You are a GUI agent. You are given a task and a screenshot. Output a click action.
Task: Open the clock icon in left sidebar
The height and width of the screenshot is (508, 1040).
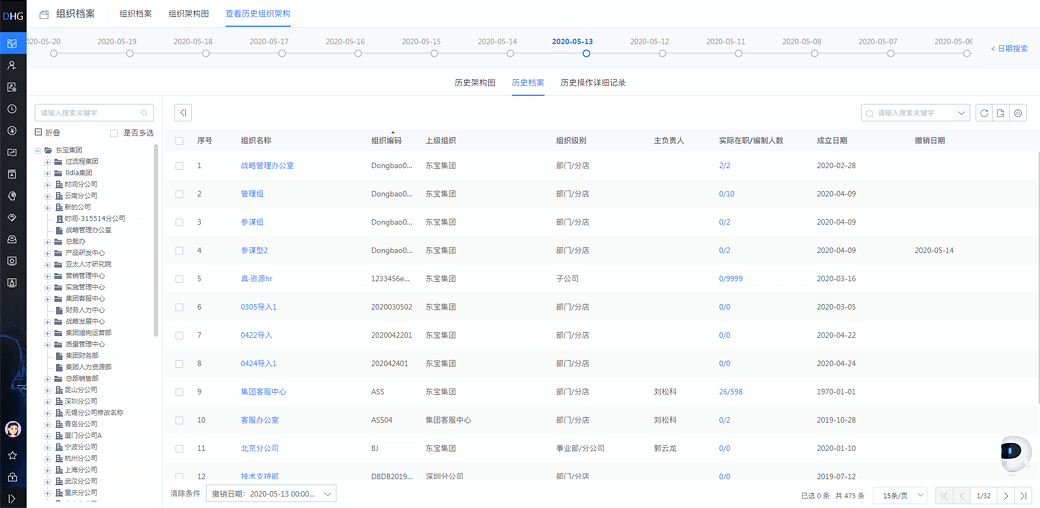pos(12,109)
